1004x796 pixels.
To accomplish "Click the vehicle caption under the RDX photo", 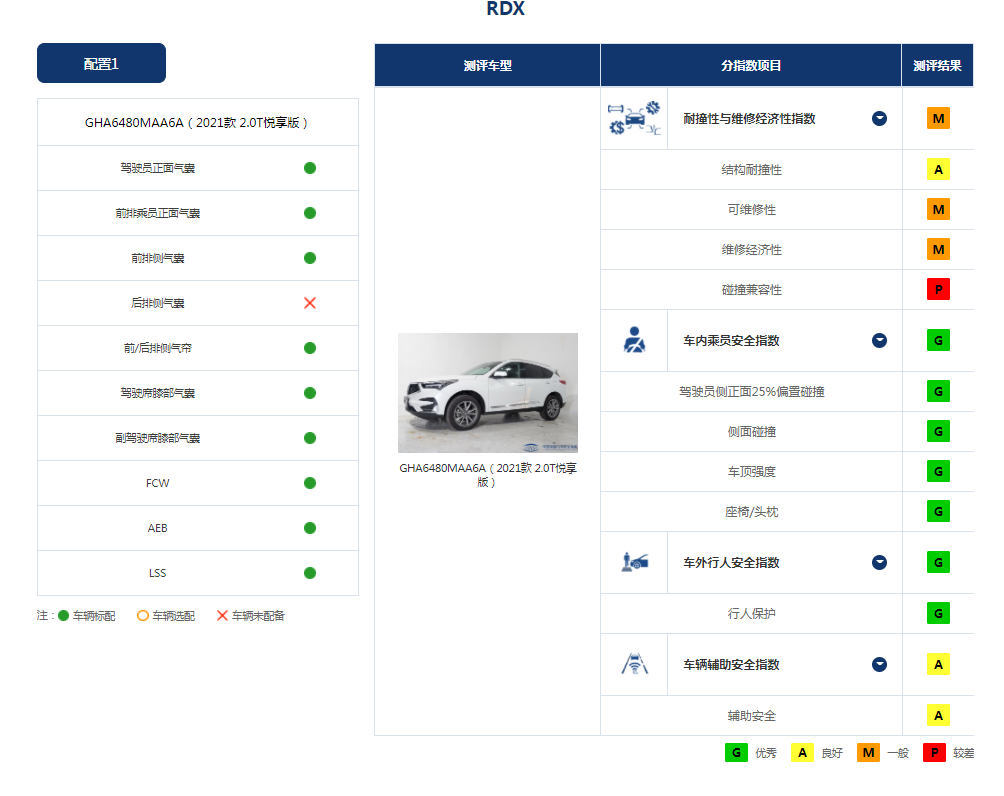I will [x=488, y=475].
